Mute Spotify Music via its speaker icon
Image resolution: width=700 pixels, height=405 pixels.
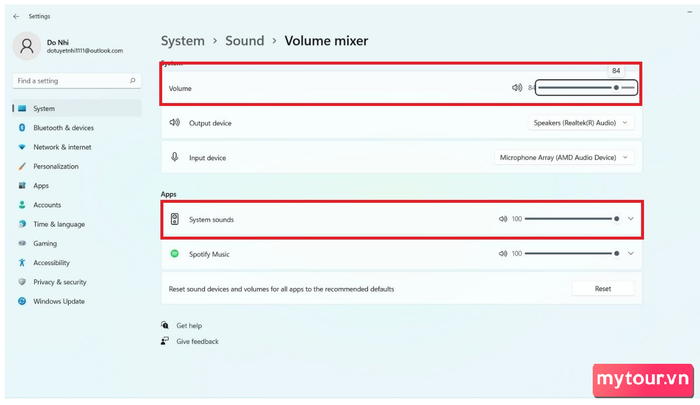point(503,254)
